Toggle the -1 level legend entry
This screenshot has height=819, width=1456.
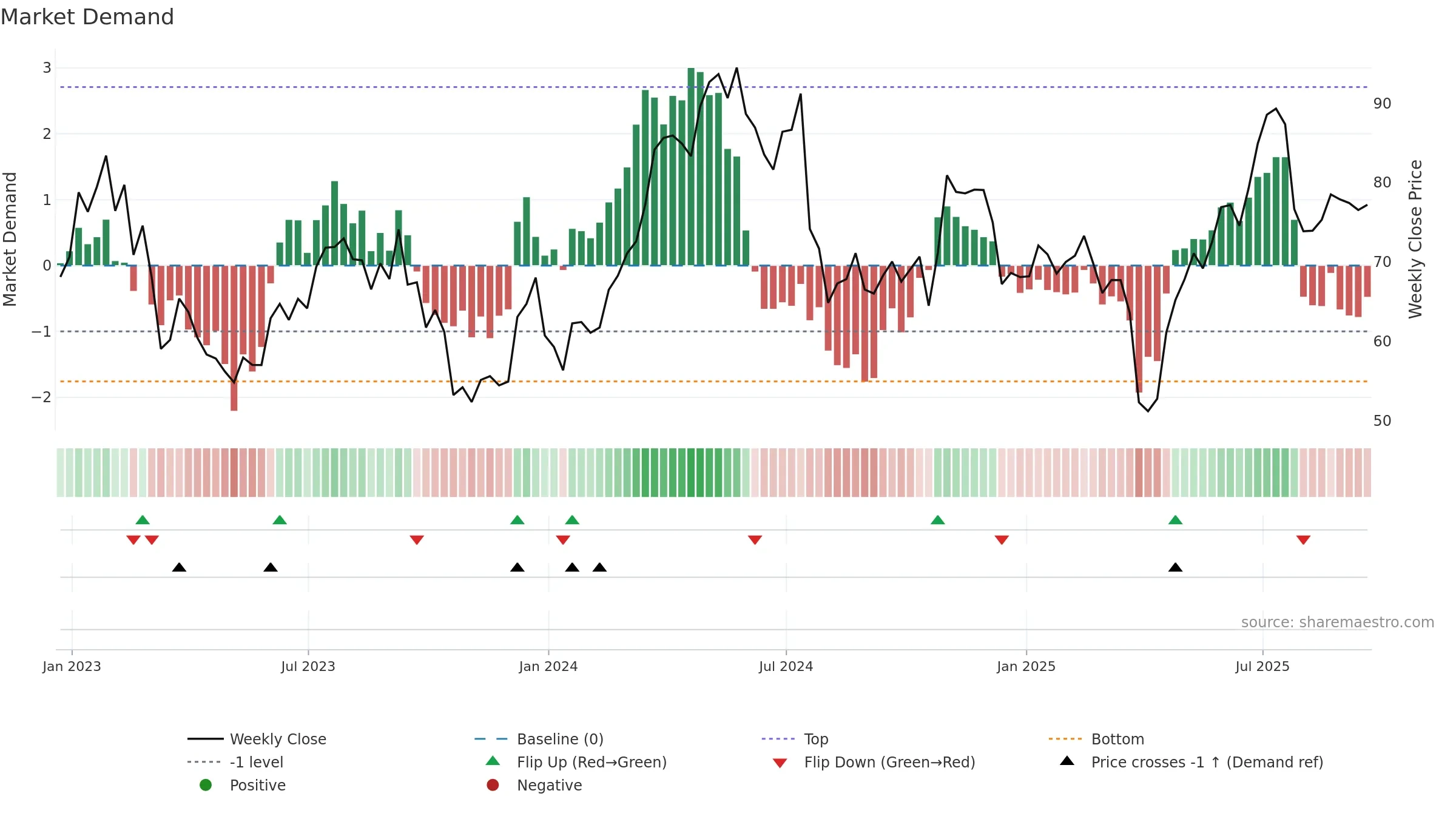[235, 762]
